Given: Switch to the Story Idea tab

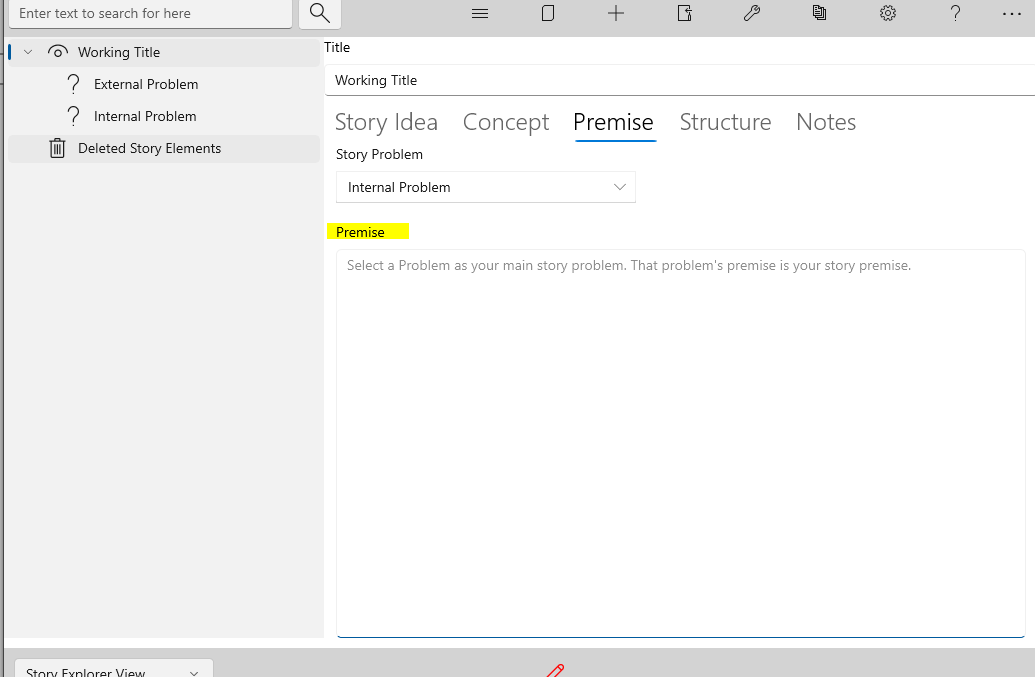Looking at the screenshot, I should [386, 121].
